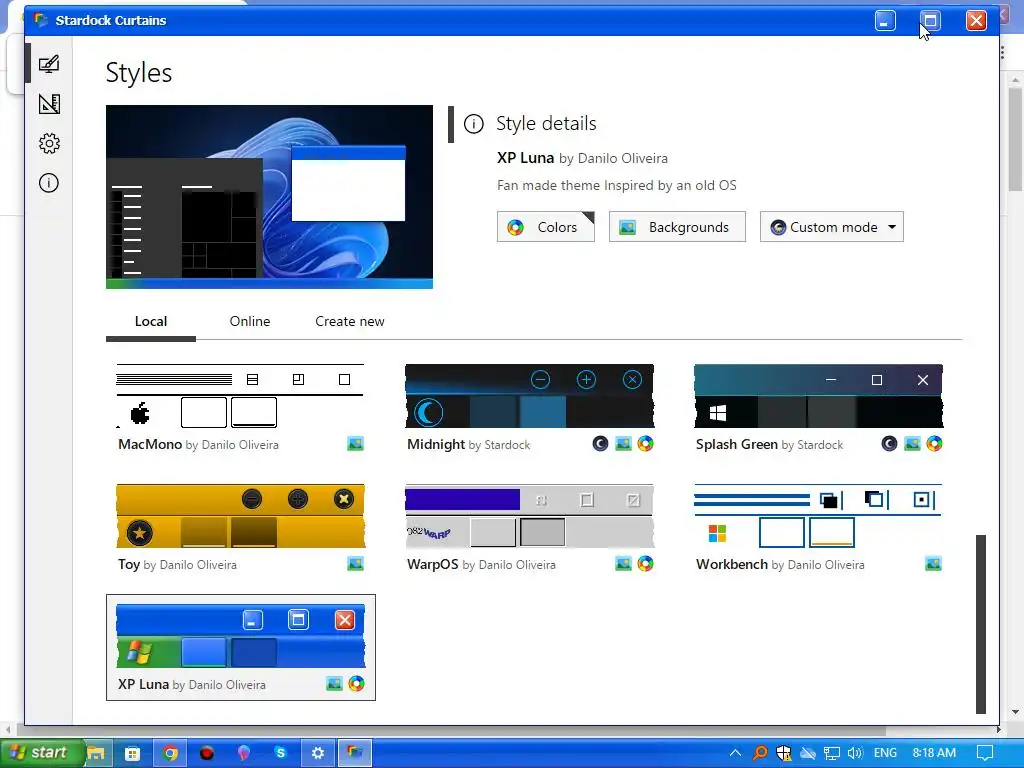Click the Splash Green background image icon

(912, 444)
